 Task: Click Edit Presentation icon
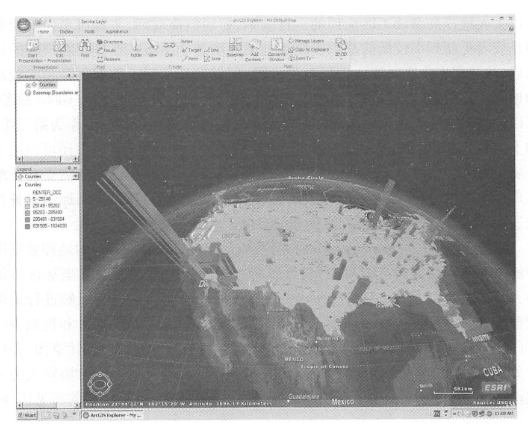(60, 45)
